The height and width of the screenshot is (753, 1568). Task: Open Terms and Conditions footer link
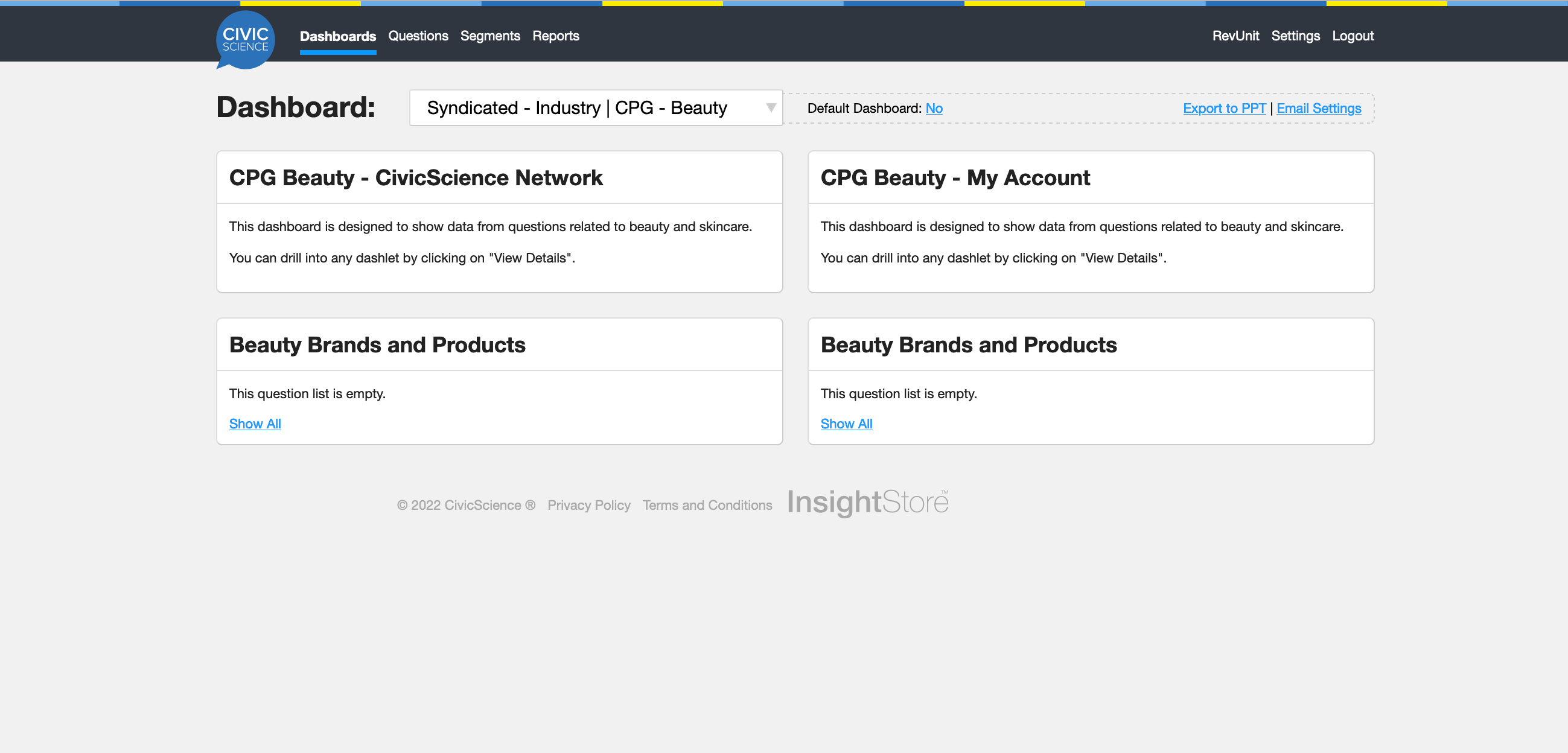coord(707,505)
